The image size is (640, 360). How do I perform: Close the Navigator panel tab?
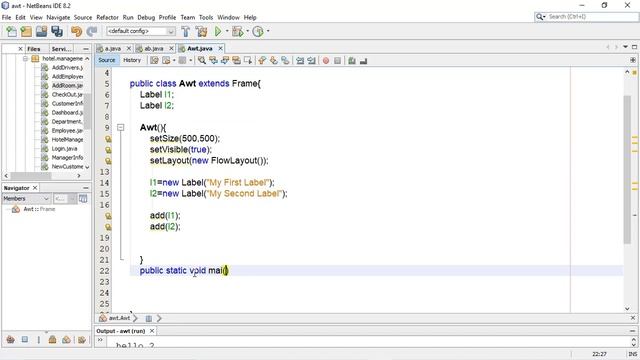click(35, 188)
